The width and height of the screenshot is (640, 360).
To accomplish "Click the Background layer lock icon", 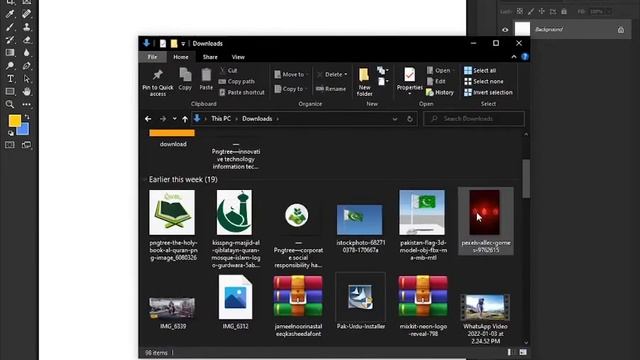I will (621, 30).
